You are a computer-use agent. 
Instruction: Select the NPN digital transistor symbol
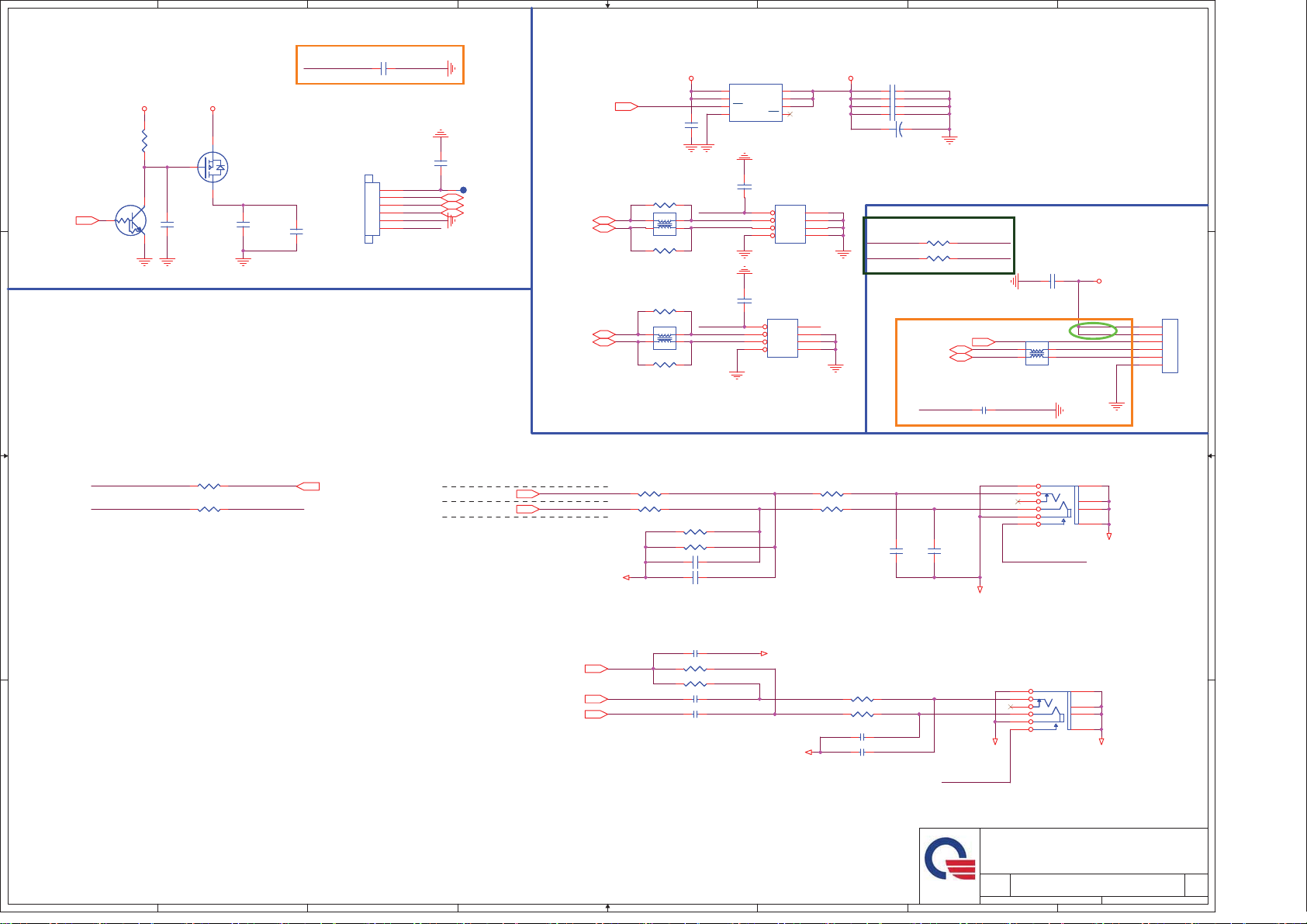click(130, 220)
